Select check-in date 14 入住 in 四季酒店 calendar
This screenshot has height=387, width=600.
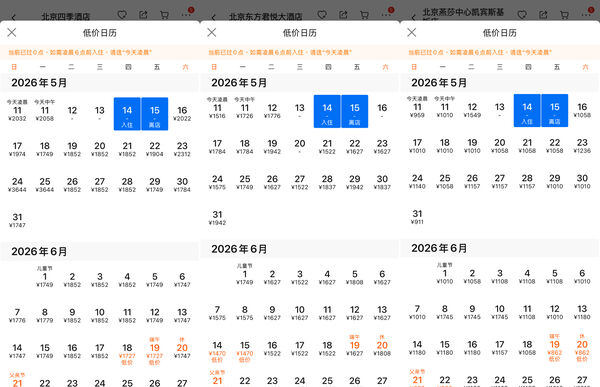[x=127, y=114]
